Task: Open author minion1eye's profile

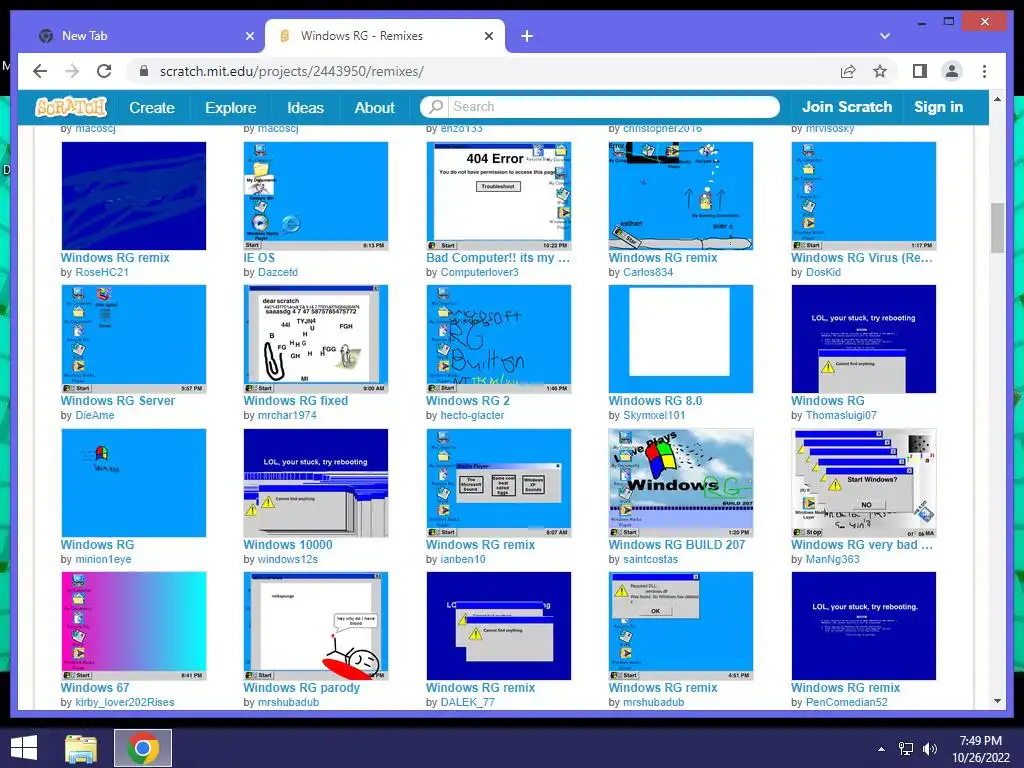Action: pos(103,560)
